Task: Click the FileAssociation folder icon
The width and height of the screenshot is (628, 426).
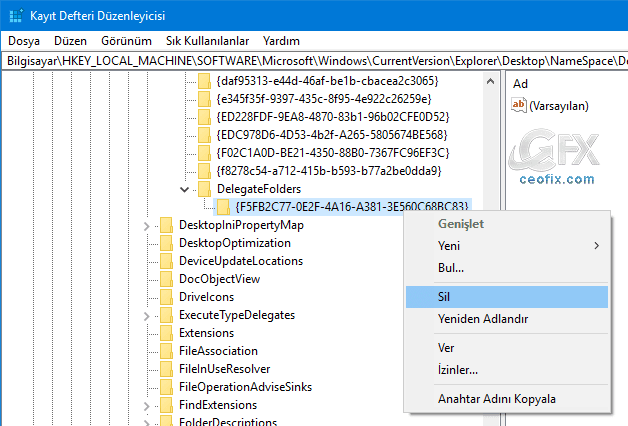Action: click(166, 351)
